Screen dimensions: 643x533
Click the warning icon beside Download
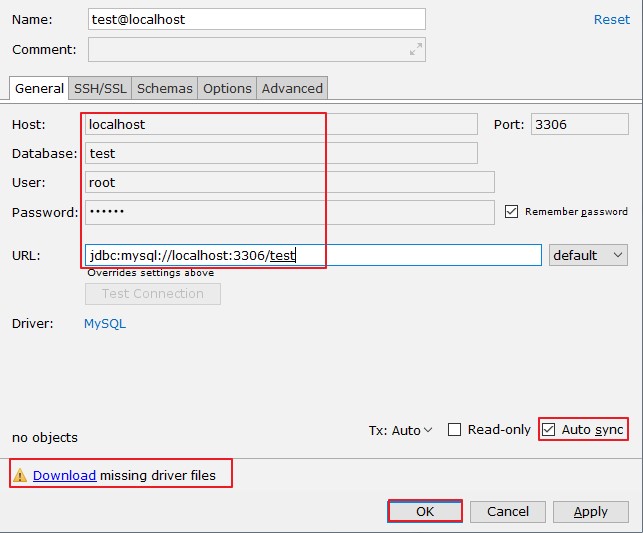point(20,476)
